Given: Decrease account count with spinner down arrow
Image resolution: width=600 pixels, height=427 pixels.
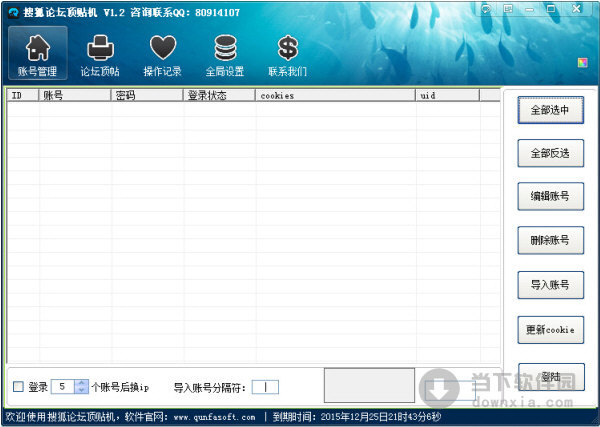Looking at the screenshot, I should coord(81,391).
